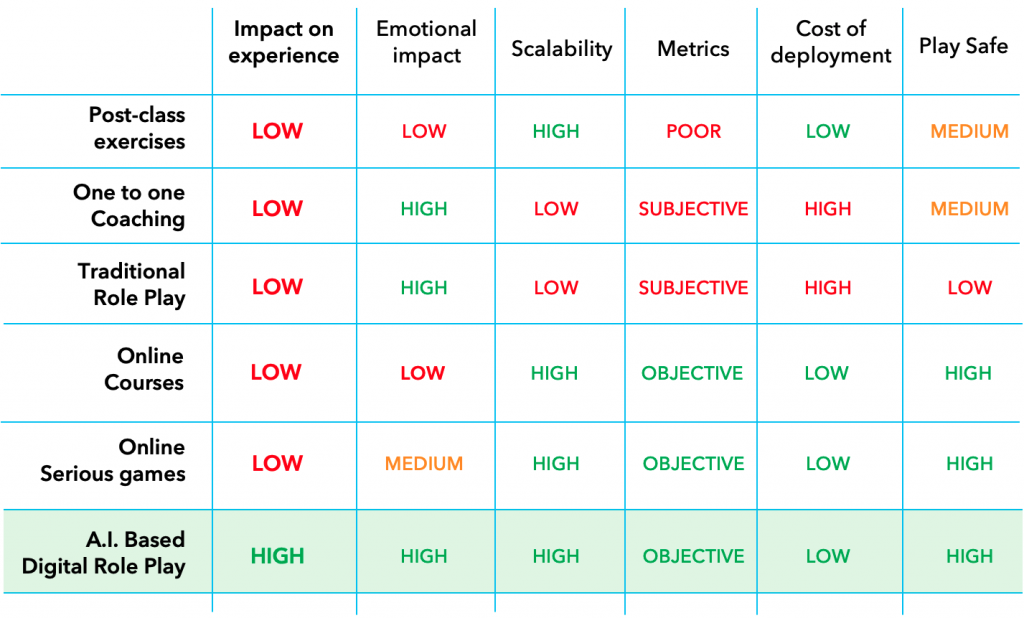This screenshot has height=618, width=1024.
Task: Click the 'Traditional Role Play' row label
Action: tap(131, 284)
